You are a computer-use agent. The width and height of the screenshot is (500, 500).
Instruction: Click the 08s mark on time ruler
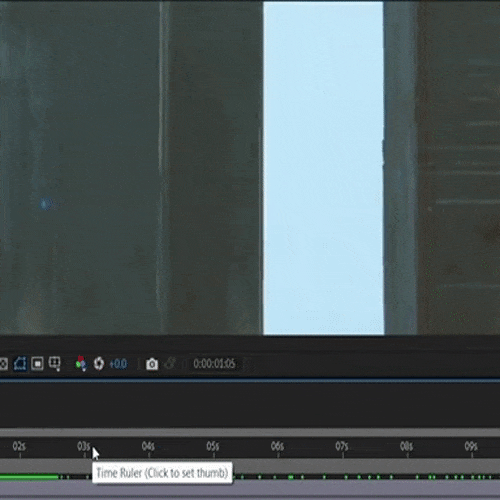(x=407, y=446)
